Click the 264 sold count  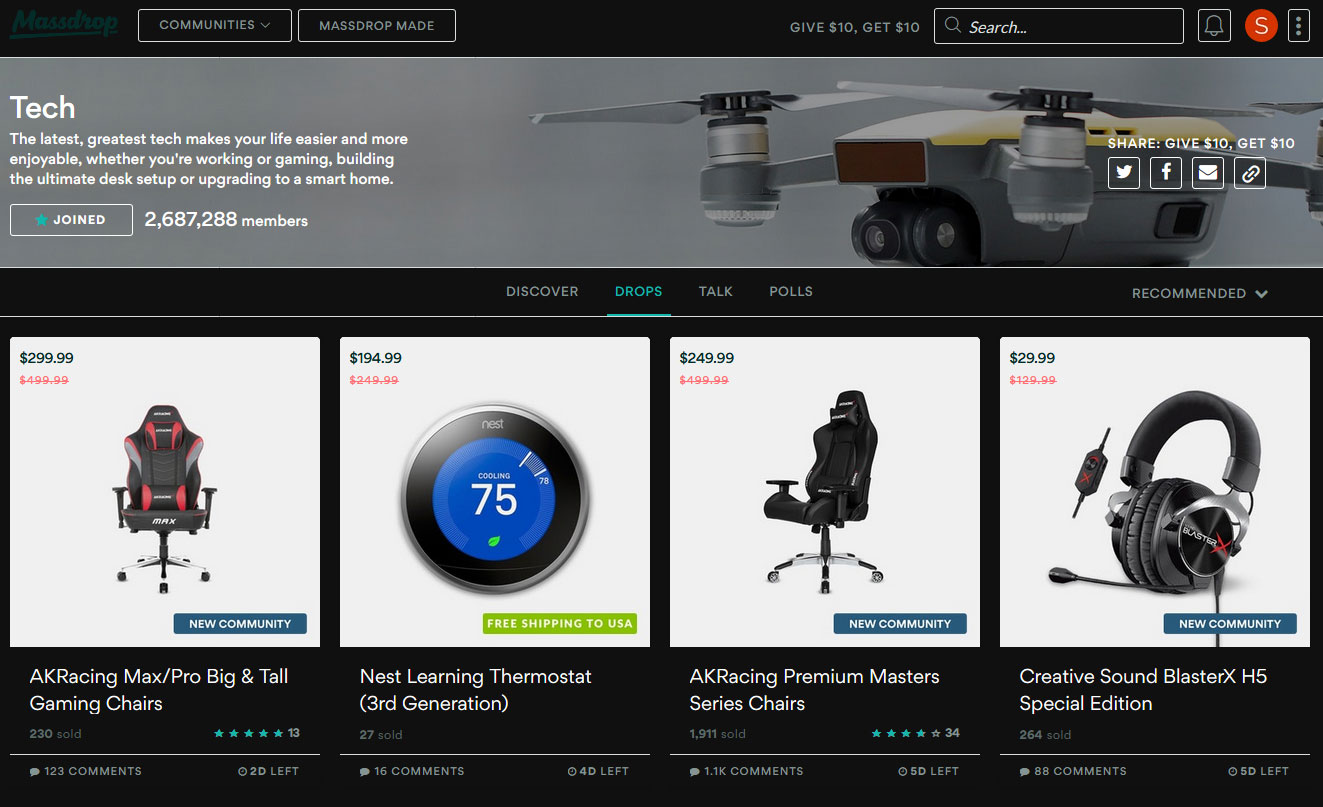pyautogui.click(x=1045, y=734)
